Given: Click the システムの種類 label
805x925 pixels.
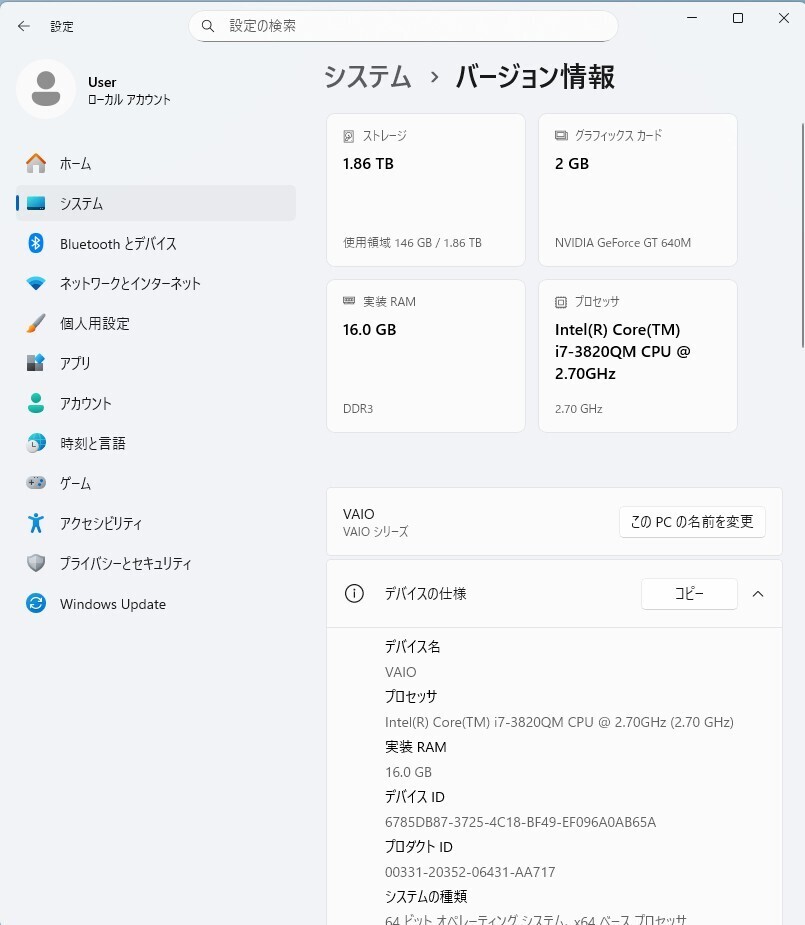Looking at the screenshot, I should [x=426, y=897].
